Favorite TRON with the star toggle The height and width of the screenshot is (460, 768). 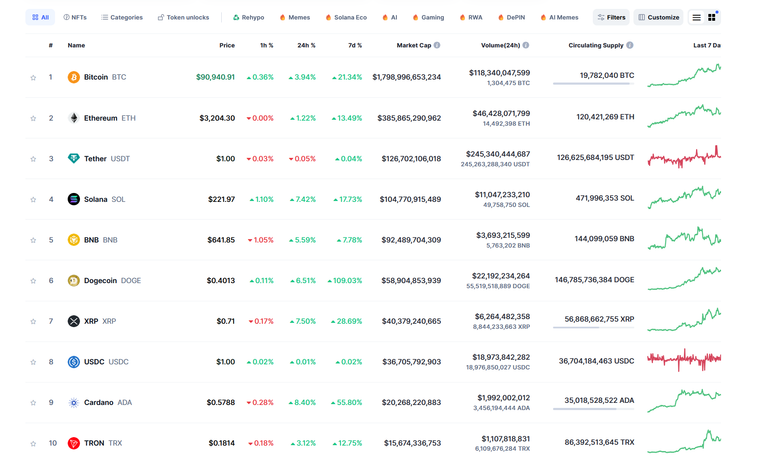[x=33, y=443]
